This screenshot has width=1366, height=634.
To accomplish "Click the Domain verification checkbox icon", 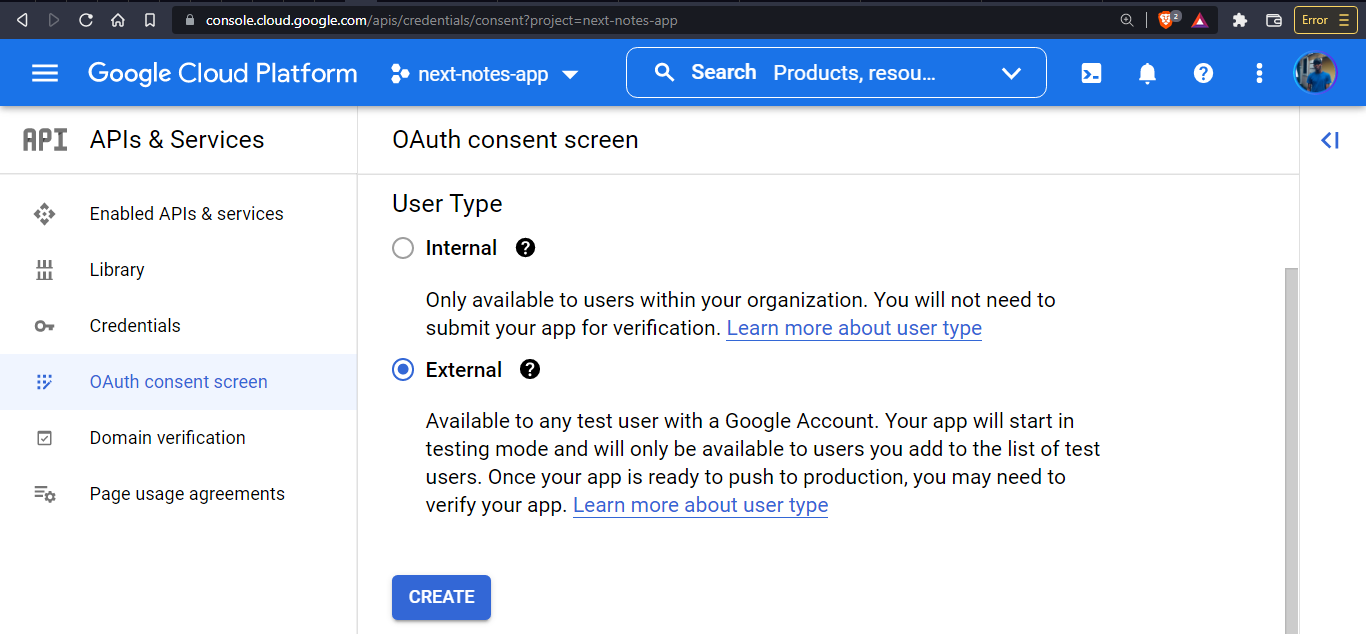I will (x=44, y=438).
